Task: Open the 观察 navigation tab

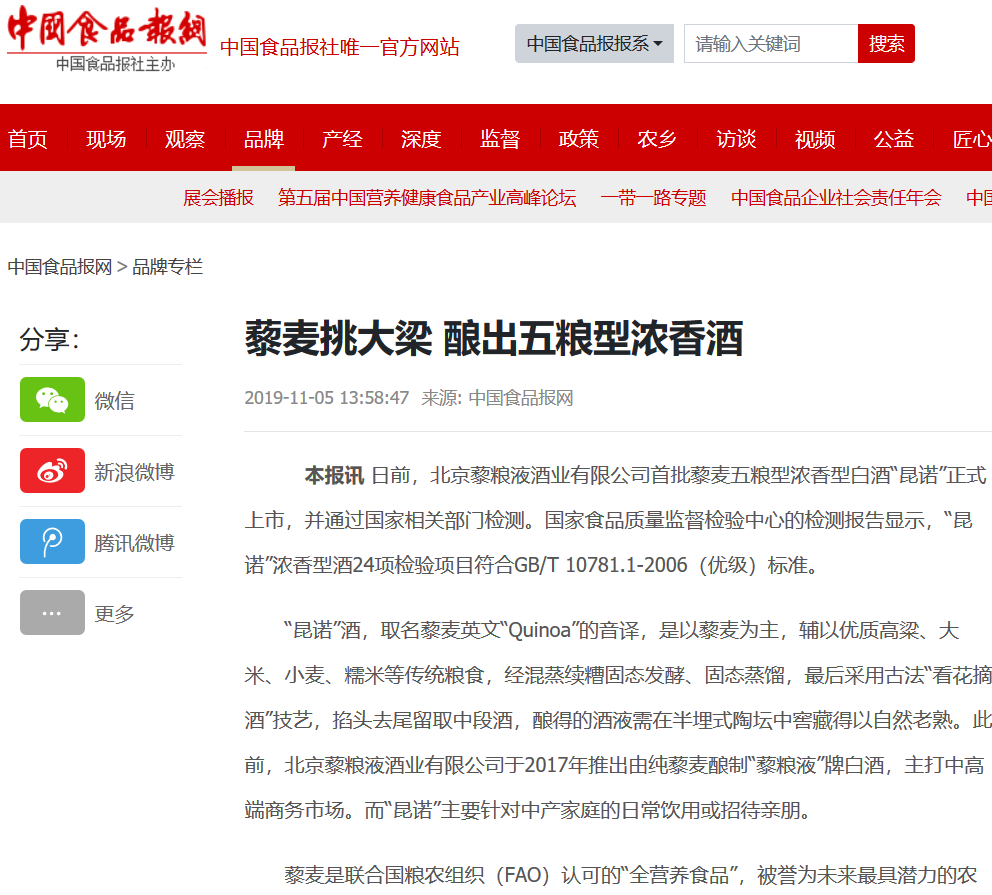Action: (x=185, y=139)
